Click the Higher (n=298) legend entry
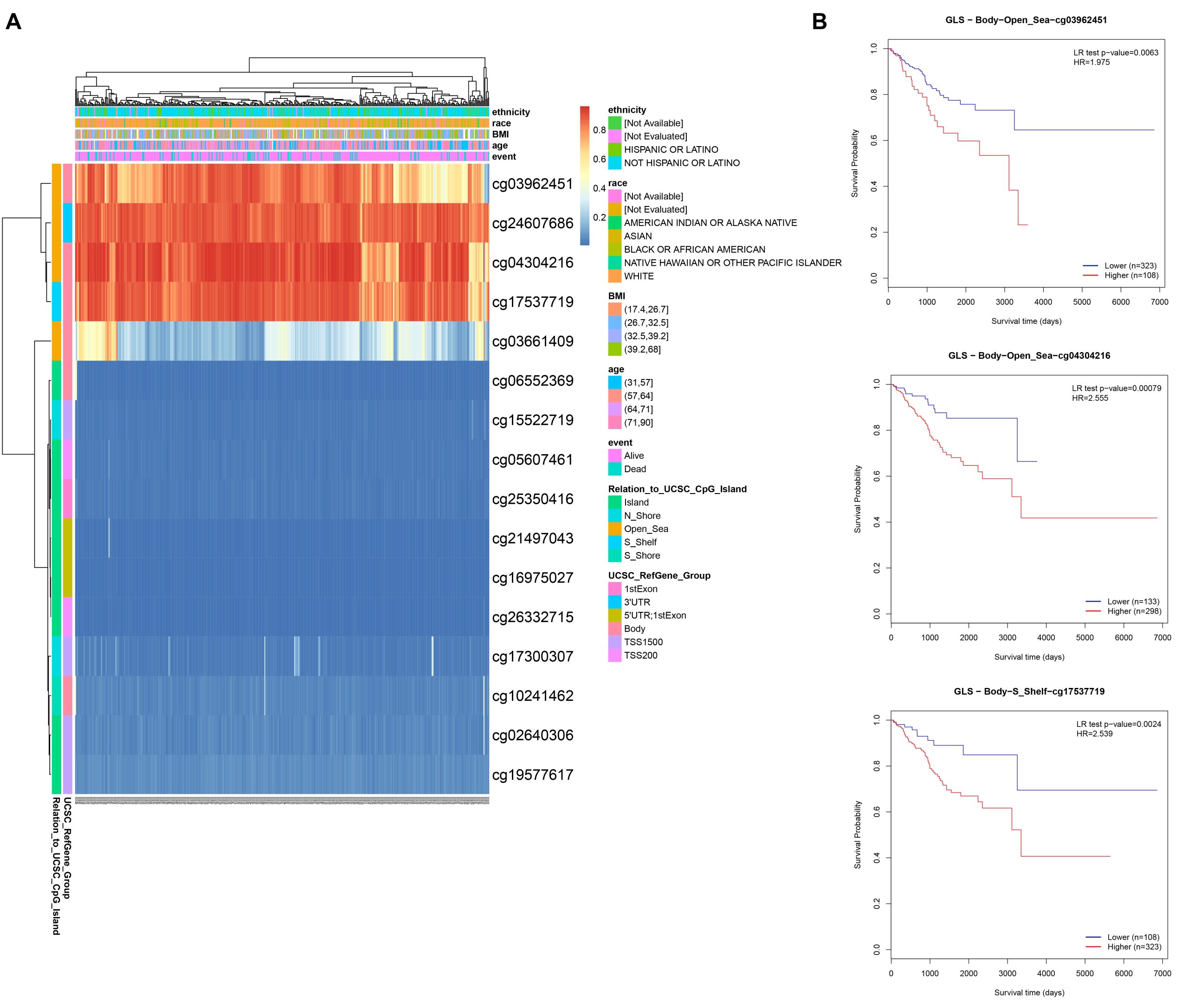The image size is (1188, 1008). (1133, 611)
